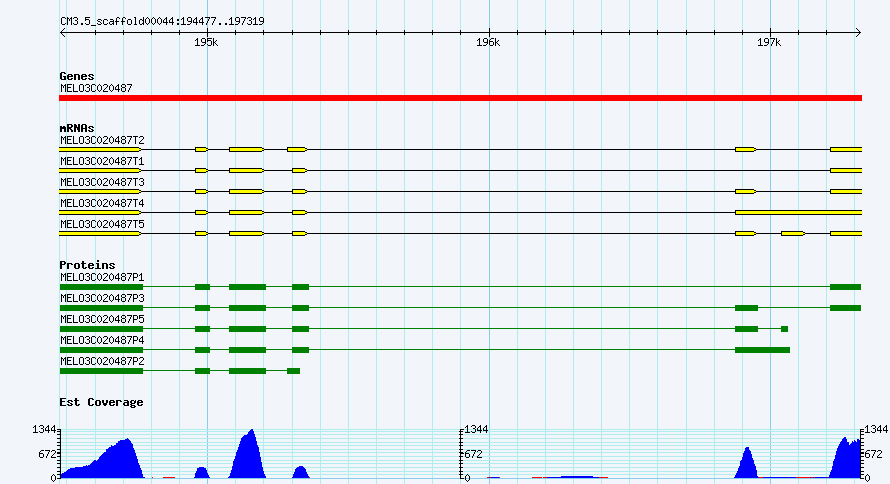This screenshot has width=890, height=484.
Task: Select the MELO3C020487P4 protein label
Action: [x=102, y=340]
